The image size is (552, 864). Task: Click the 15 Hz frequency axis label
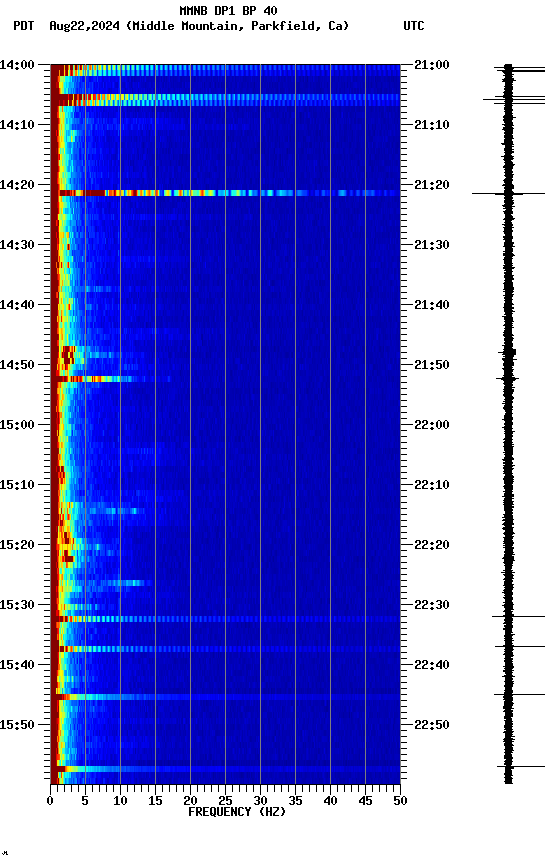tap(155, 801)
